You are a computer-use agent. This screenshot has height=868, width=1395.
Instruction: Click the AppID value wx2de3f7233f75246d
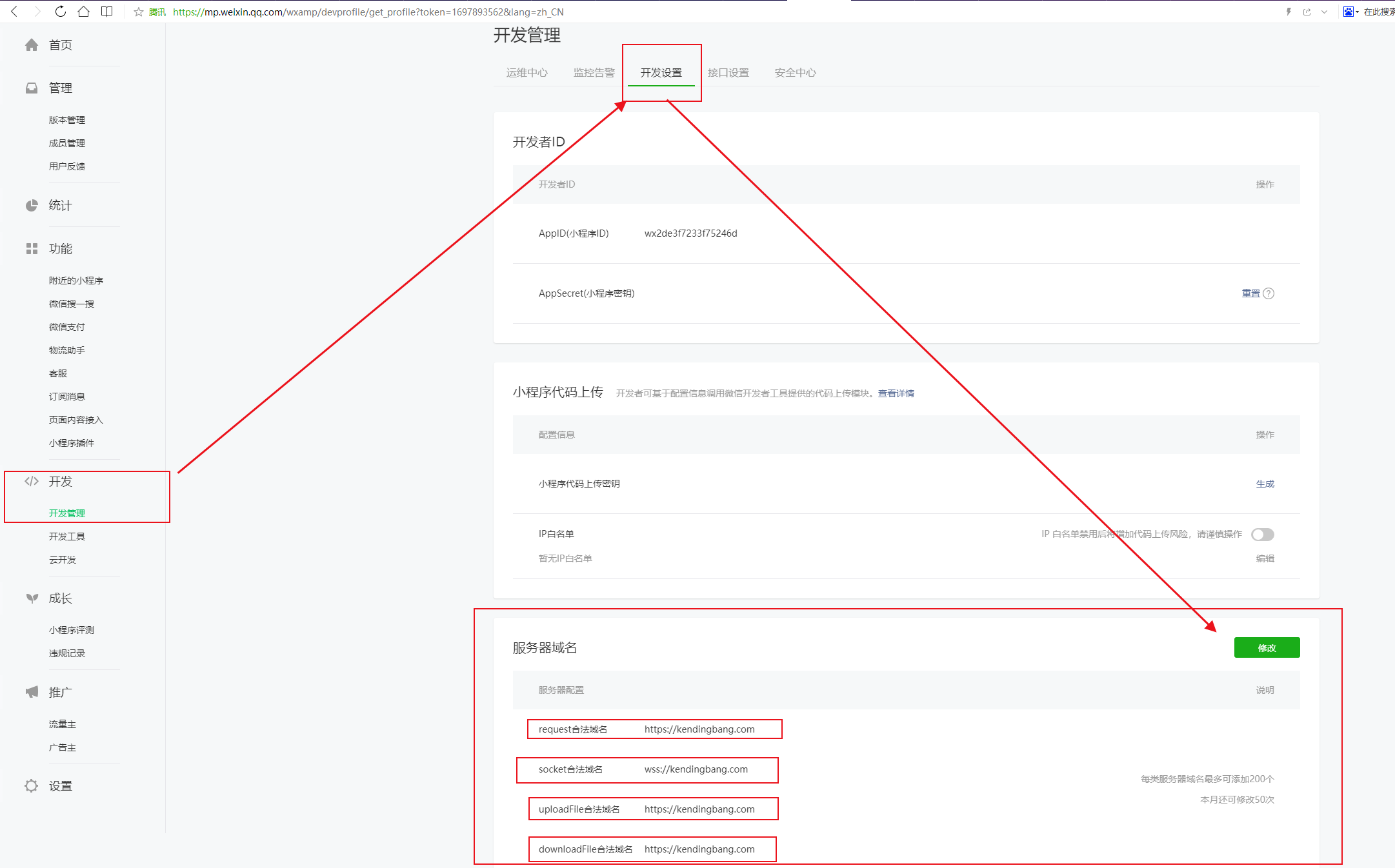(x=691, y=233)
